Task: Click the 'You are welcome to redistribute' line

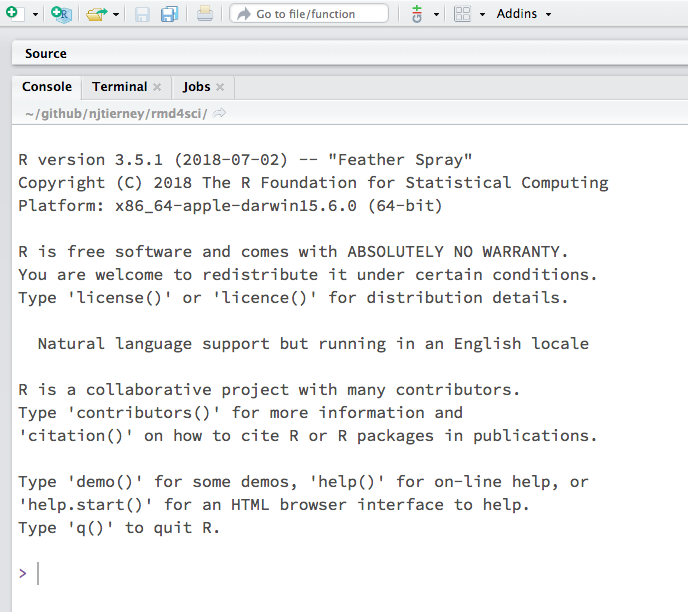Action: click(x=308, y=275)
